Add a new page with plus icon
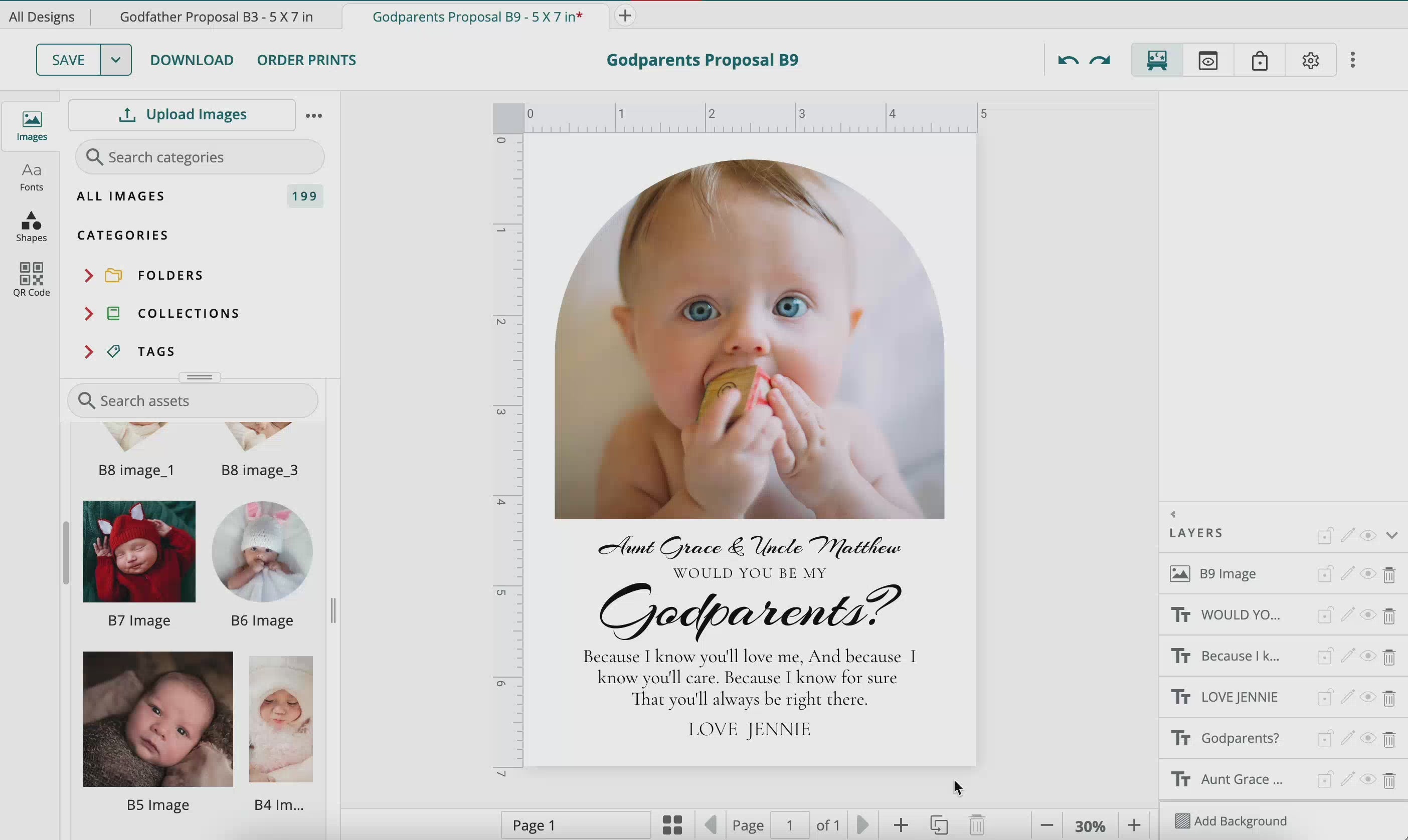 (901, 825)
